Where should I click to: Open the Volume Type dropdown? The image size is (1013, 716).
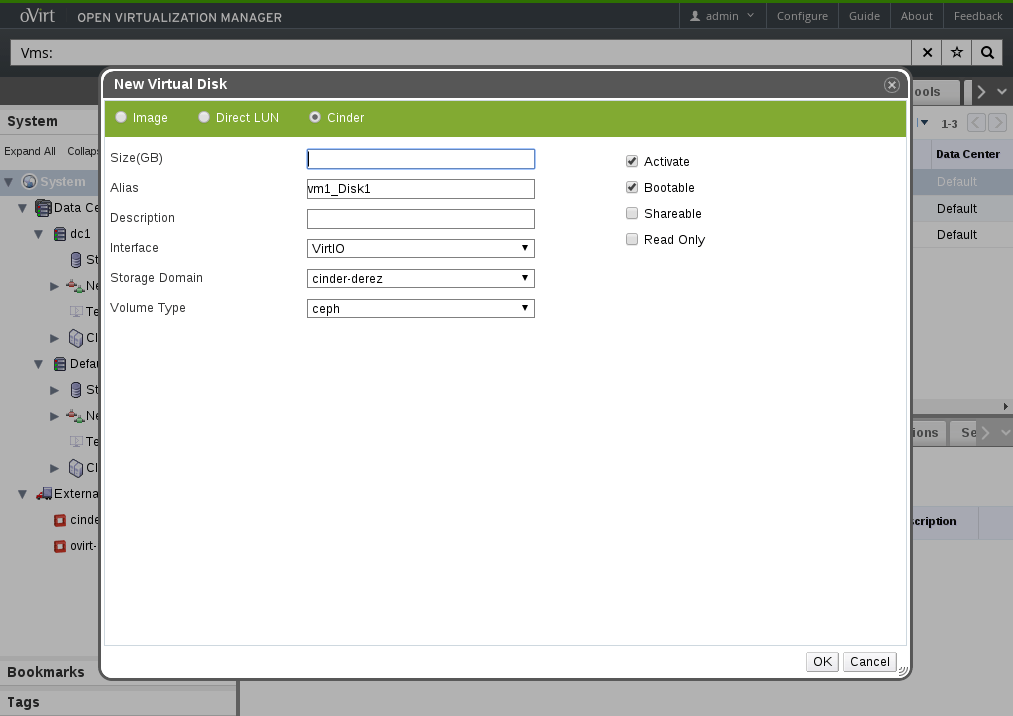tap(420, 308)
